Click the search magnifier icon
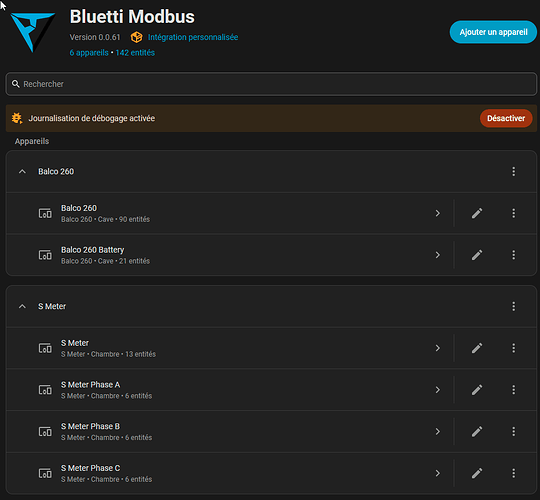The width and height of the screenshot is (540, 500). click(15, 84)
